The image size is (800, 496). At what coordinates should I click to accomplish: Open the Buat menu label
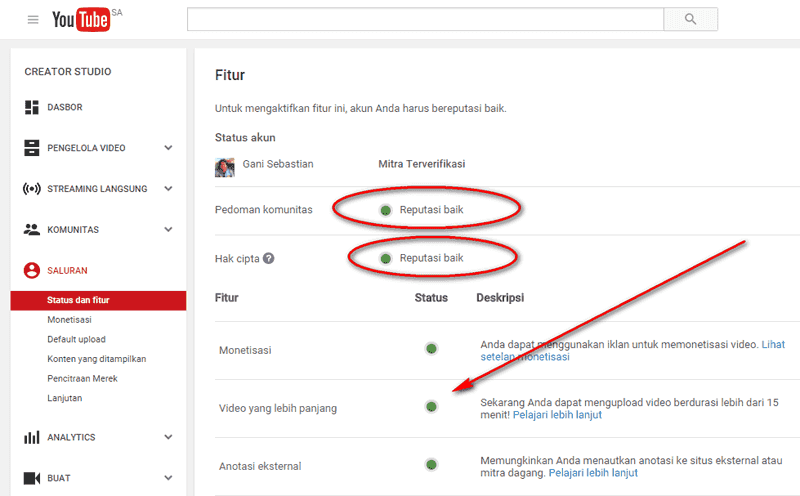point(59,478)
